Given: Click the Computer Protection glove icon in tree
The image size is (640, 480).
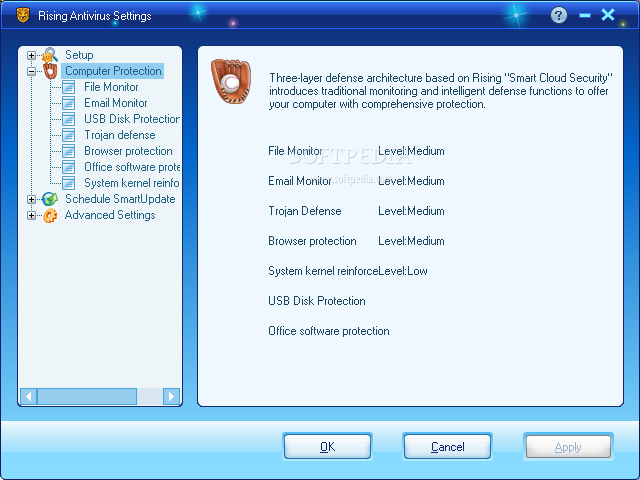Looking at the screenshot, I should point(50,71).
